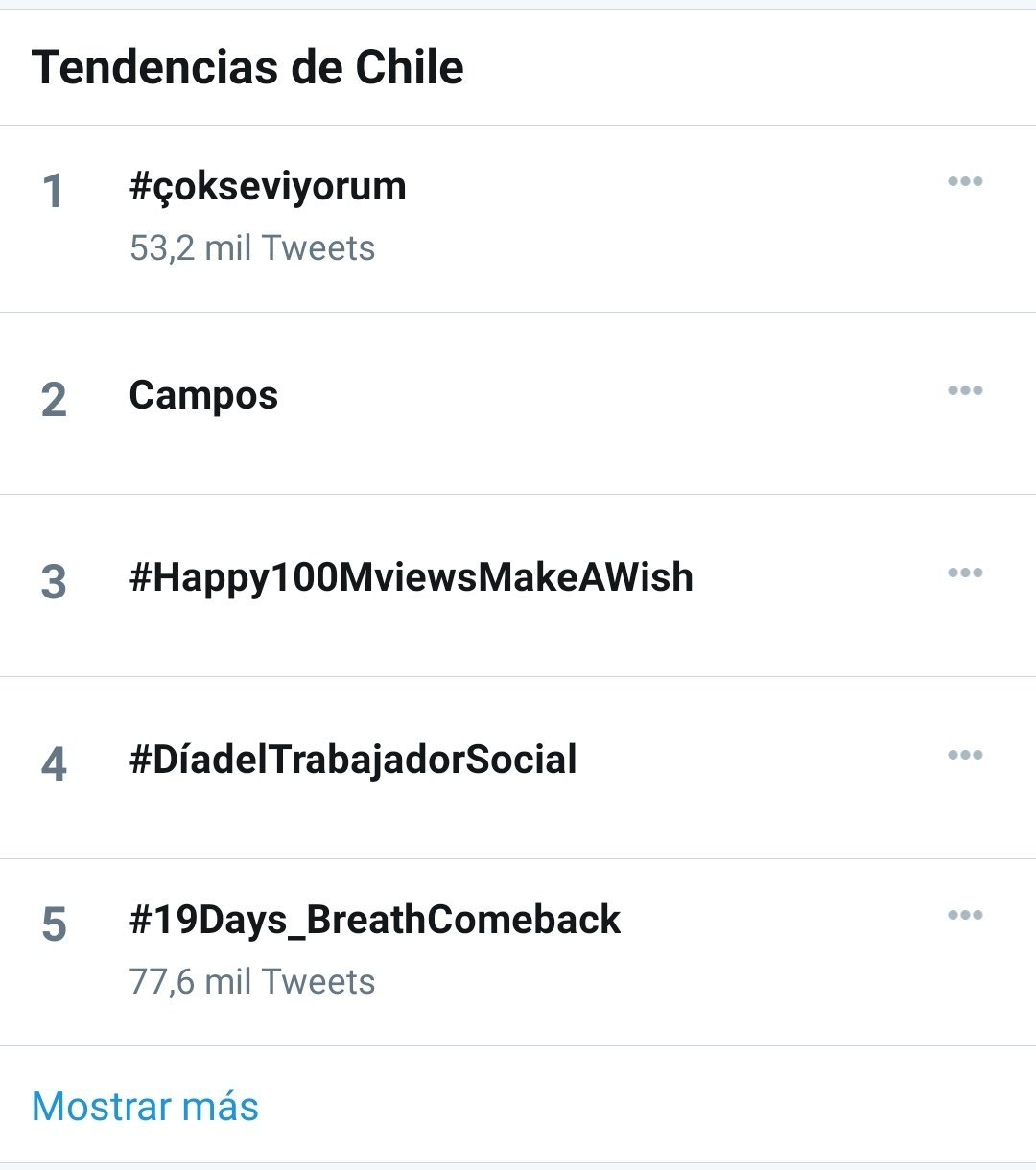Open more options for Campos trend
The height and width of the screenshot is (1170, 1036).
[964, 390]
